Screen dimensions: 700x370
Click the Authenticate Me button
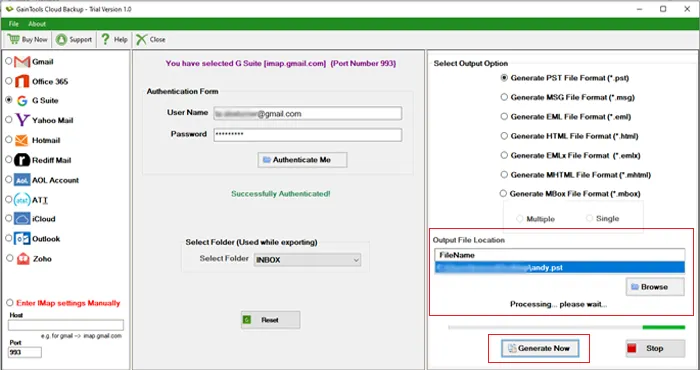(x=302, y=160)
